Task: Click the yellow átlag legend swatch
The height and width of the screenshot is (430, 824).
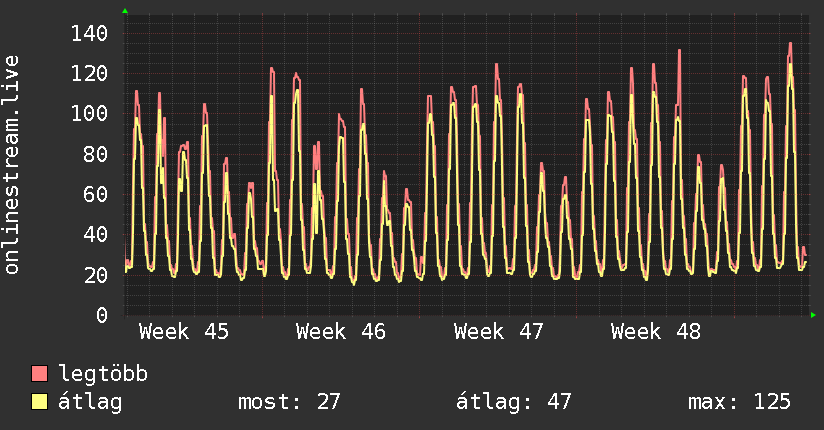Action: [39, 402]
